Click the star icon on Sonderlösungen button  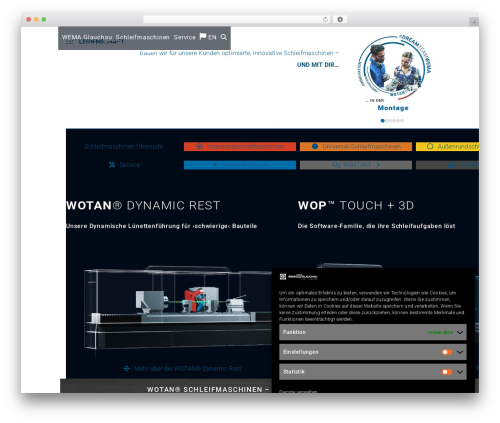[215, 165]
